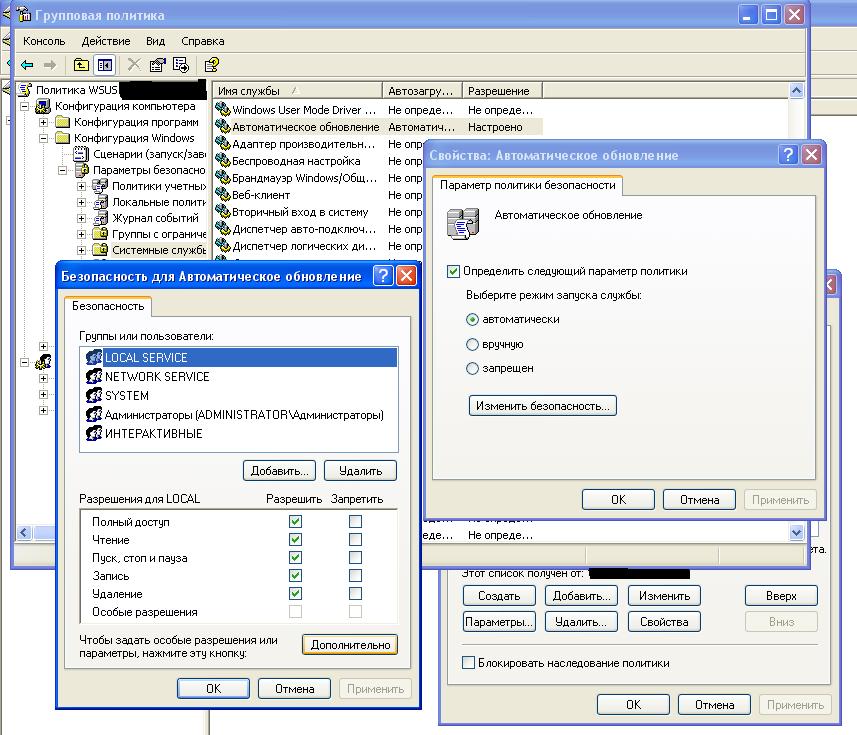The image size is (857, 735).
Task: Expand Конфигурация программ tree node
Action: [x=43, y=122]
